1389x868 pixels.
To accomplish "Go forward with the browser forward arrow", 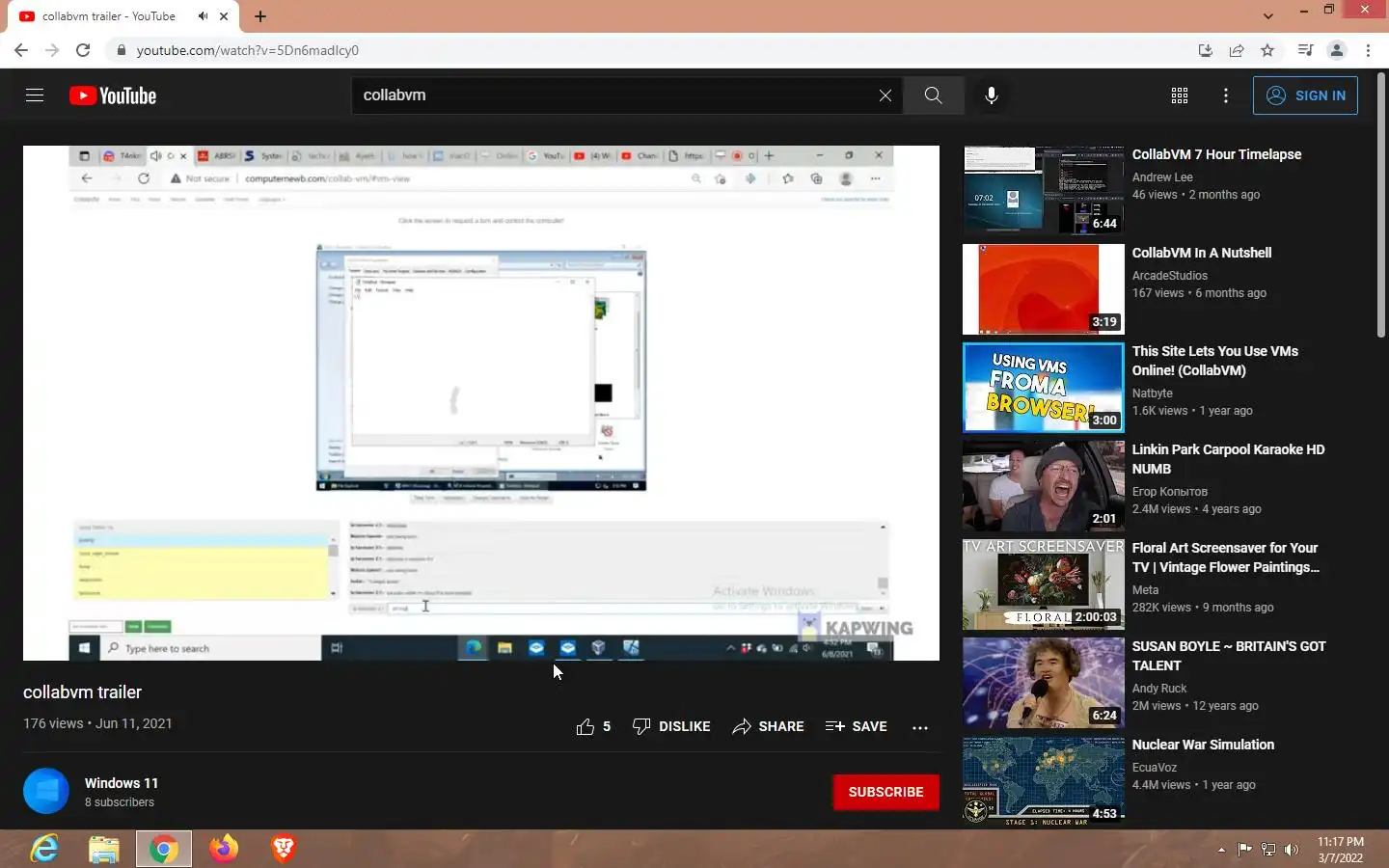I will [x=52, y=50].
